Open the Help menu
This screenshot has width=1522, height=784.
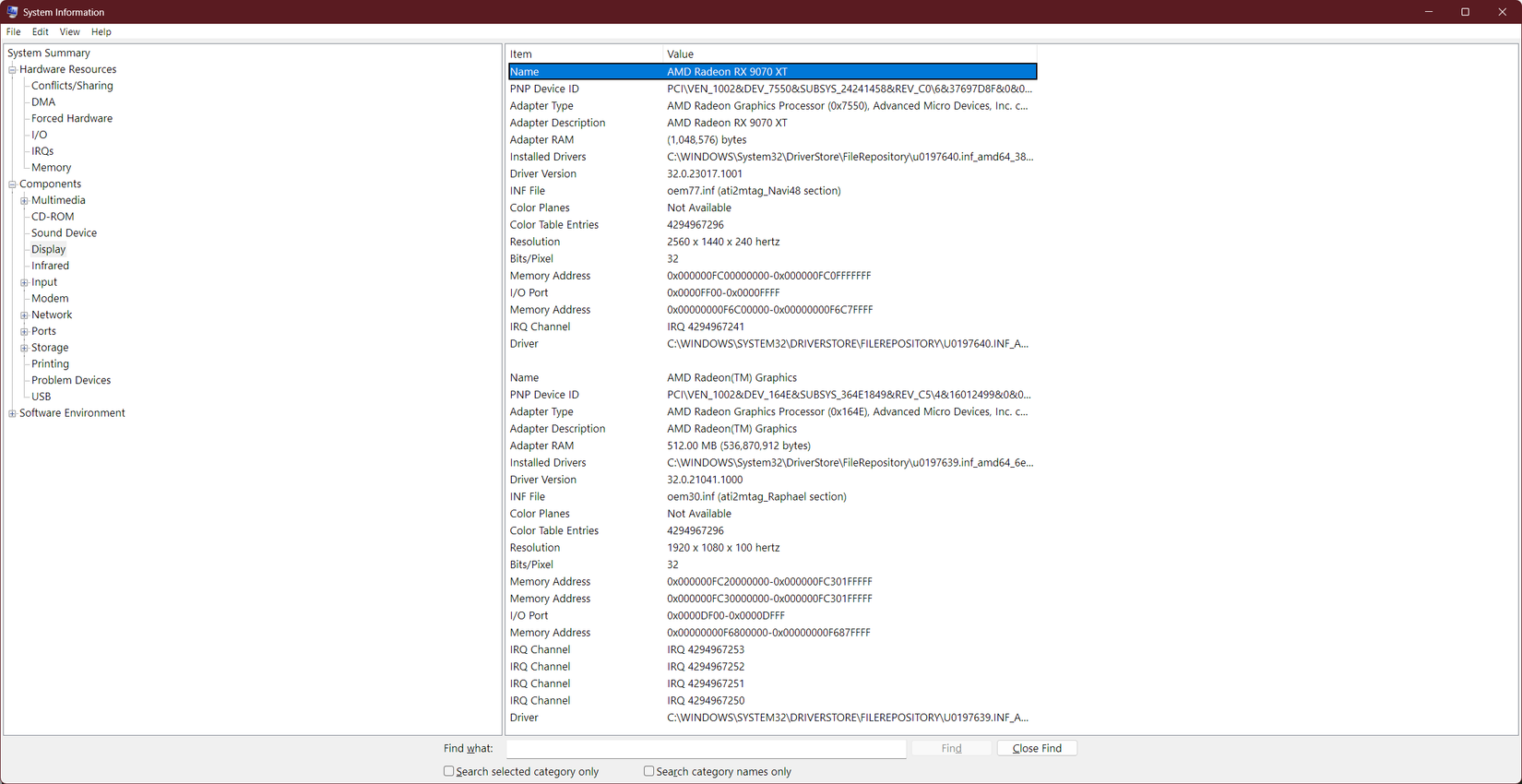(x=101, y=31)
